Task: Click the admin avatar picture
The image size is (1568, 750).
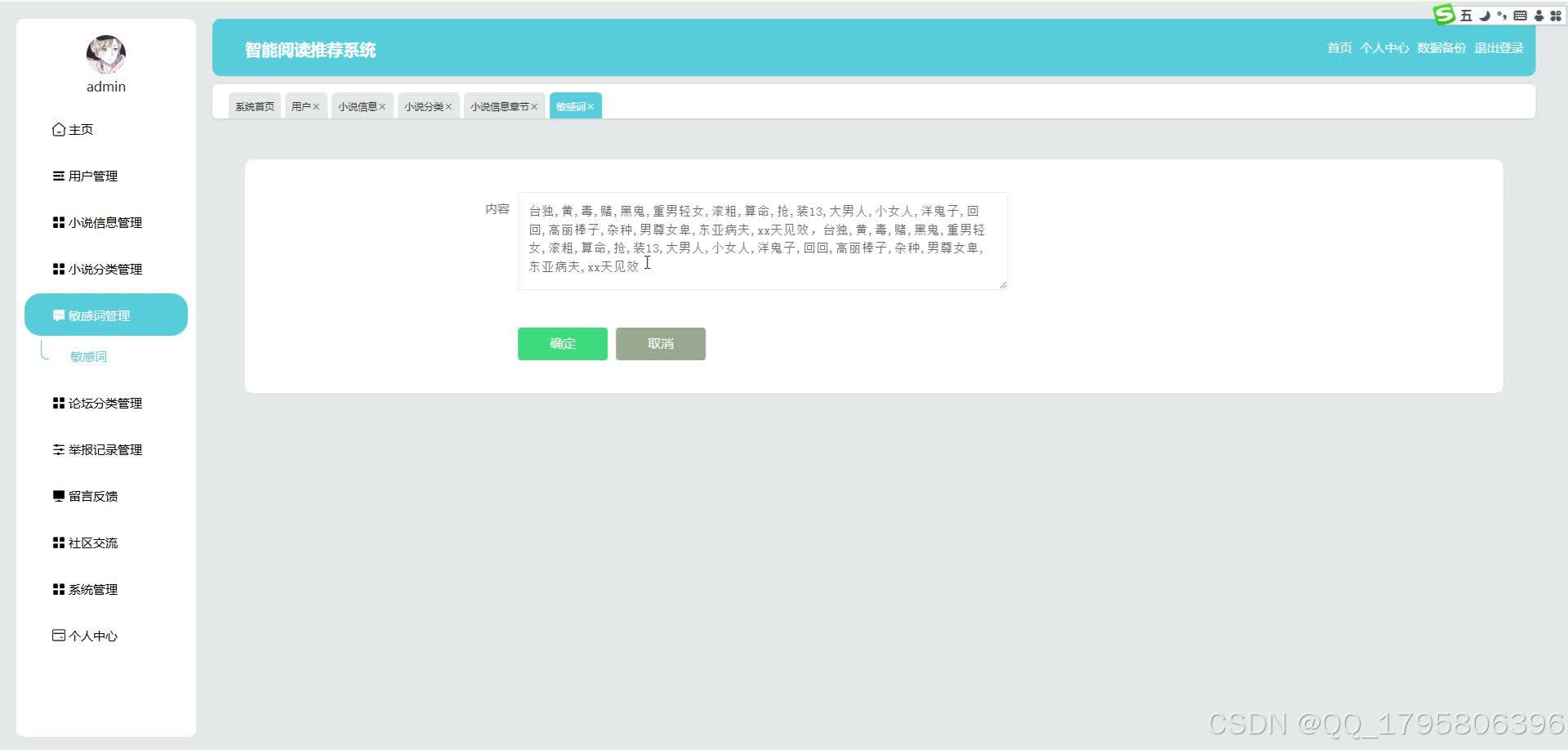Action: [106, 55]
